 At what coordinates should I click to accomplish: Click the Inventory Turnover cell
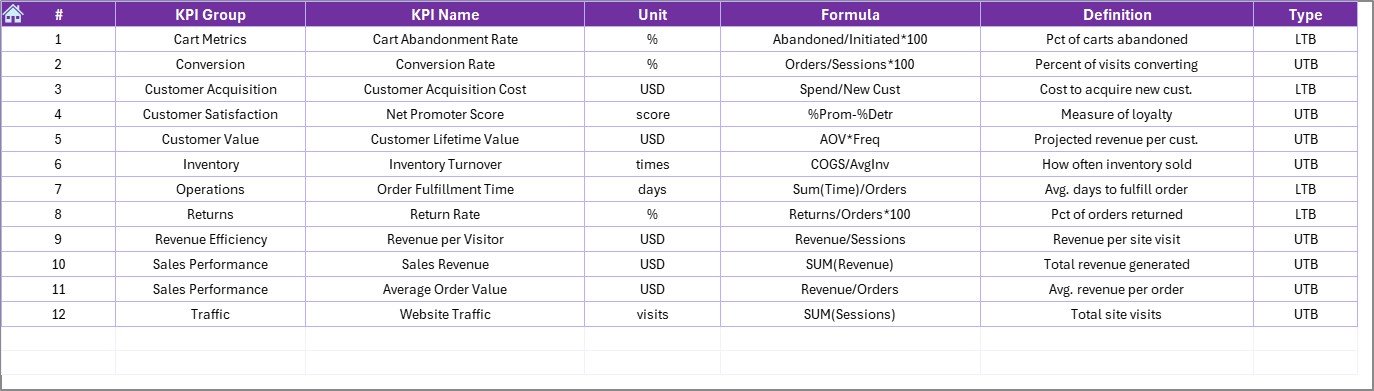click(x=445, y=164)
